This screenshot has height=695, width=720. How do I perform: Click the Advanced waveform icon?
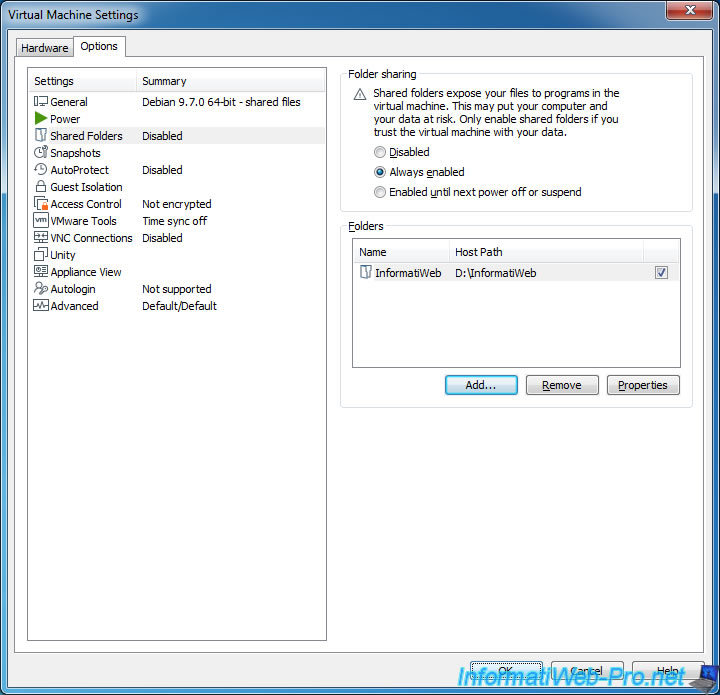coord(40,305)
